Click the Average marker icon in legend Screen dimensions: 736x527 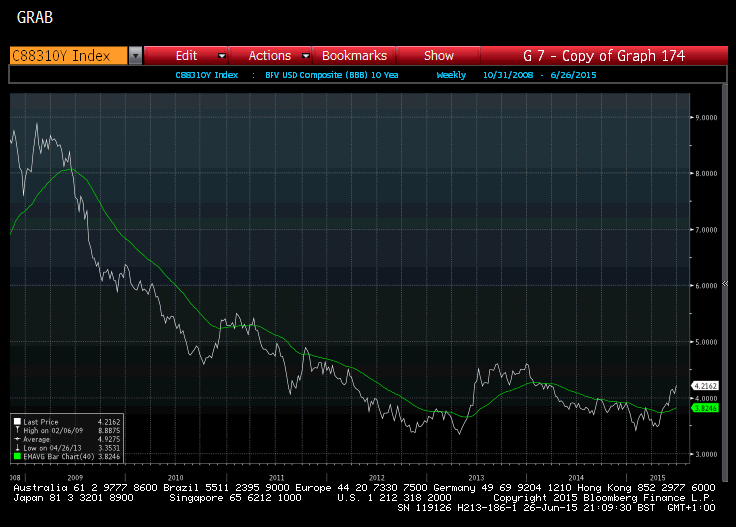click(x=17, y=439)
